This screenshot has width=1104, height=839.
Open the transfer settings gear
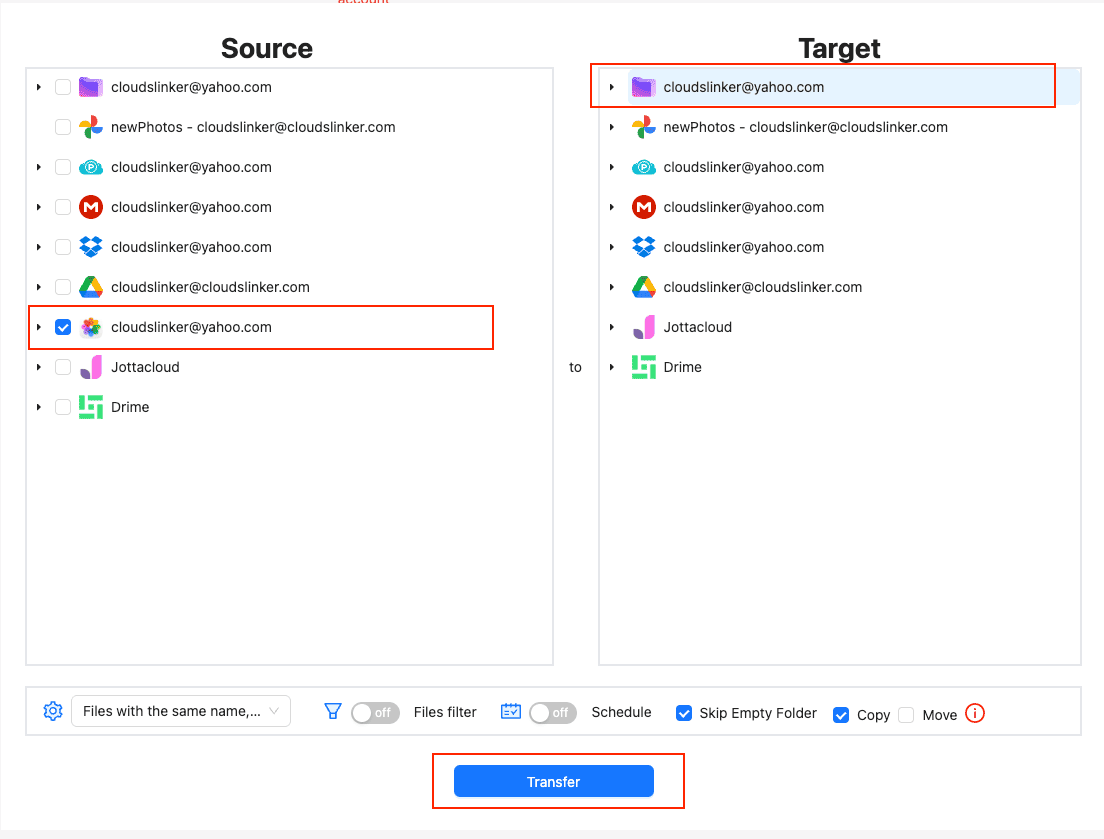point(53,711)
